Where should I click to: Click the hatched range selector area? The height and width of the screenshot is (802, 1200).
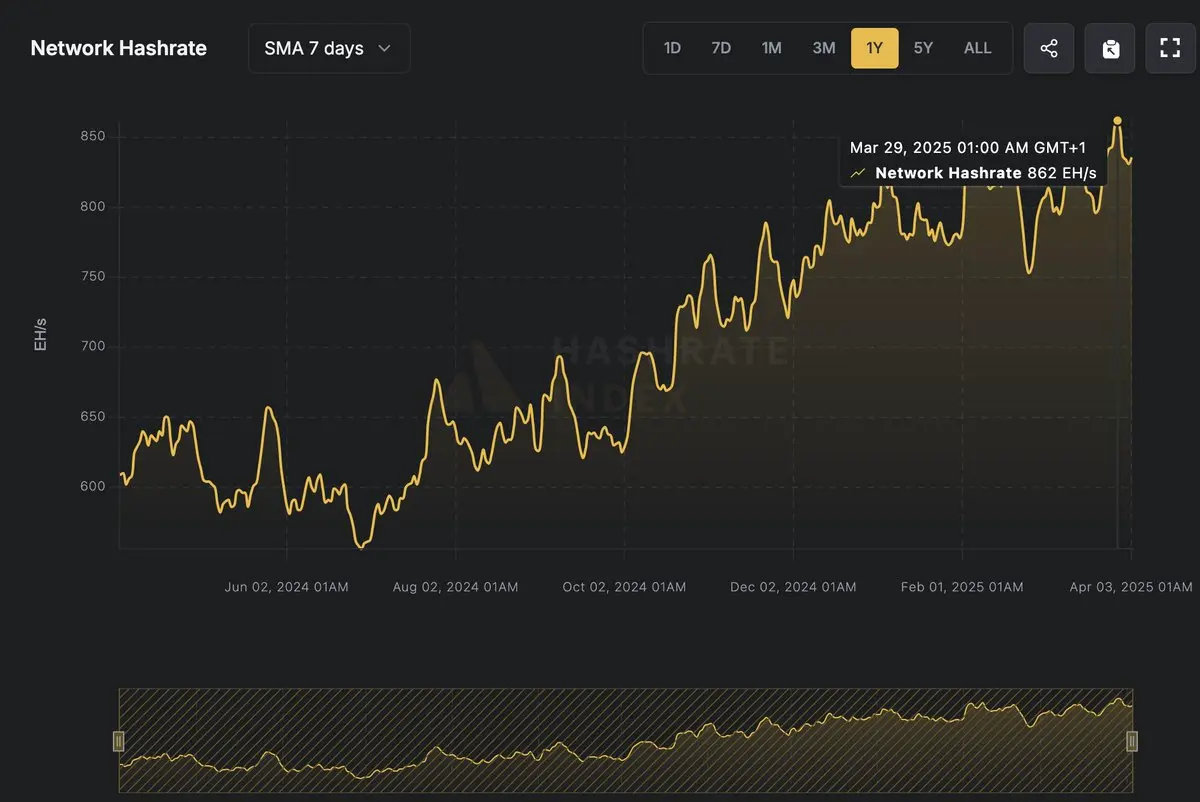pos(626,741)
